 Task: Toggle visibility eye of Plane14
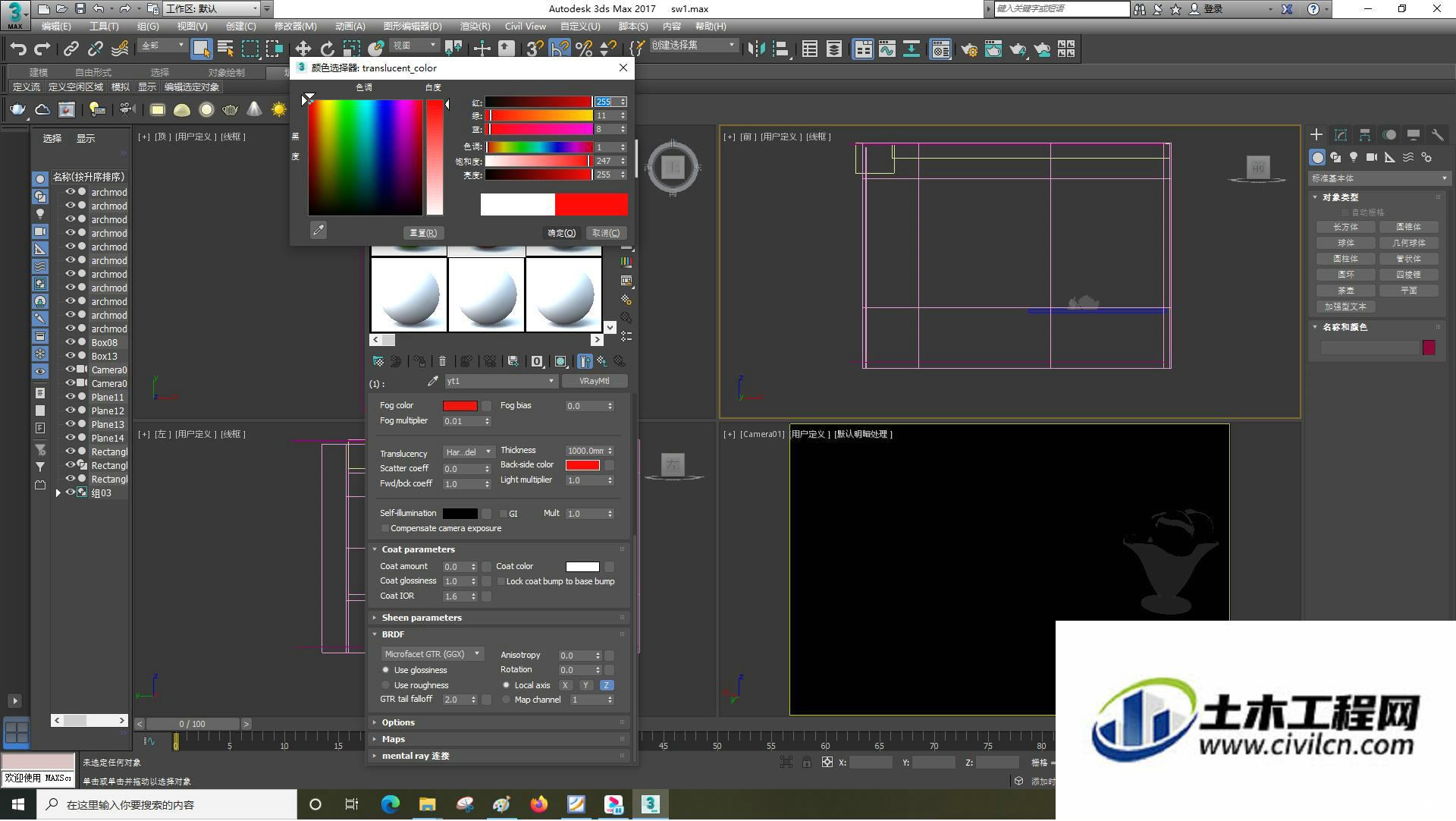coord(70,439)
